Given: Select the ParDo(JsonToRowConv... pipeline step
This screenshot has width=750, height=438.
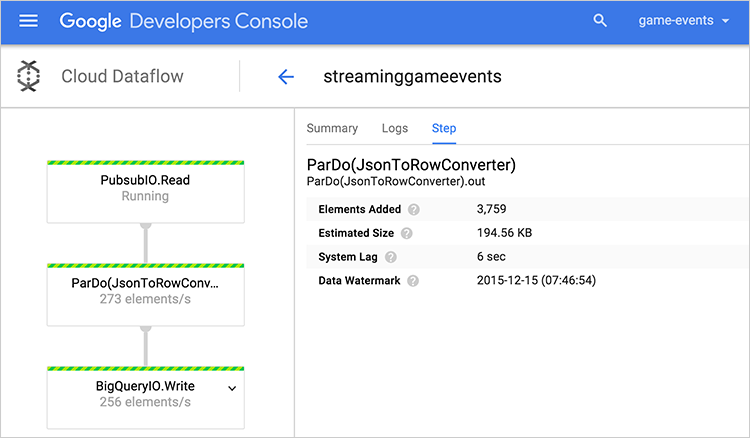Looking at the screenshot, I should 145,295.
